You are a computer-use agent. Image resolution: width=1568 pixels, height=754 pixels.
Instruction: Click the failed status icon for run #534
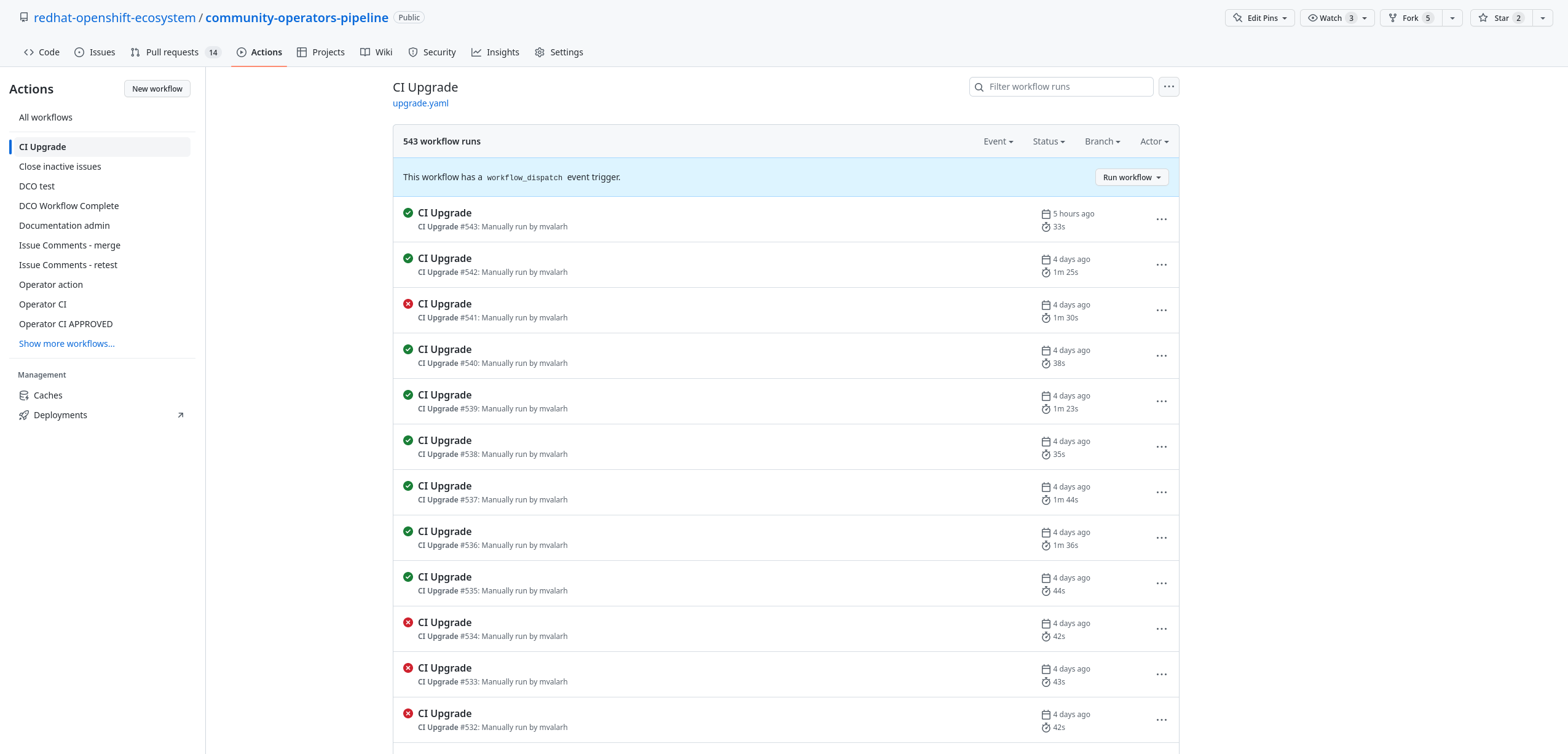[x=408, y=622]
